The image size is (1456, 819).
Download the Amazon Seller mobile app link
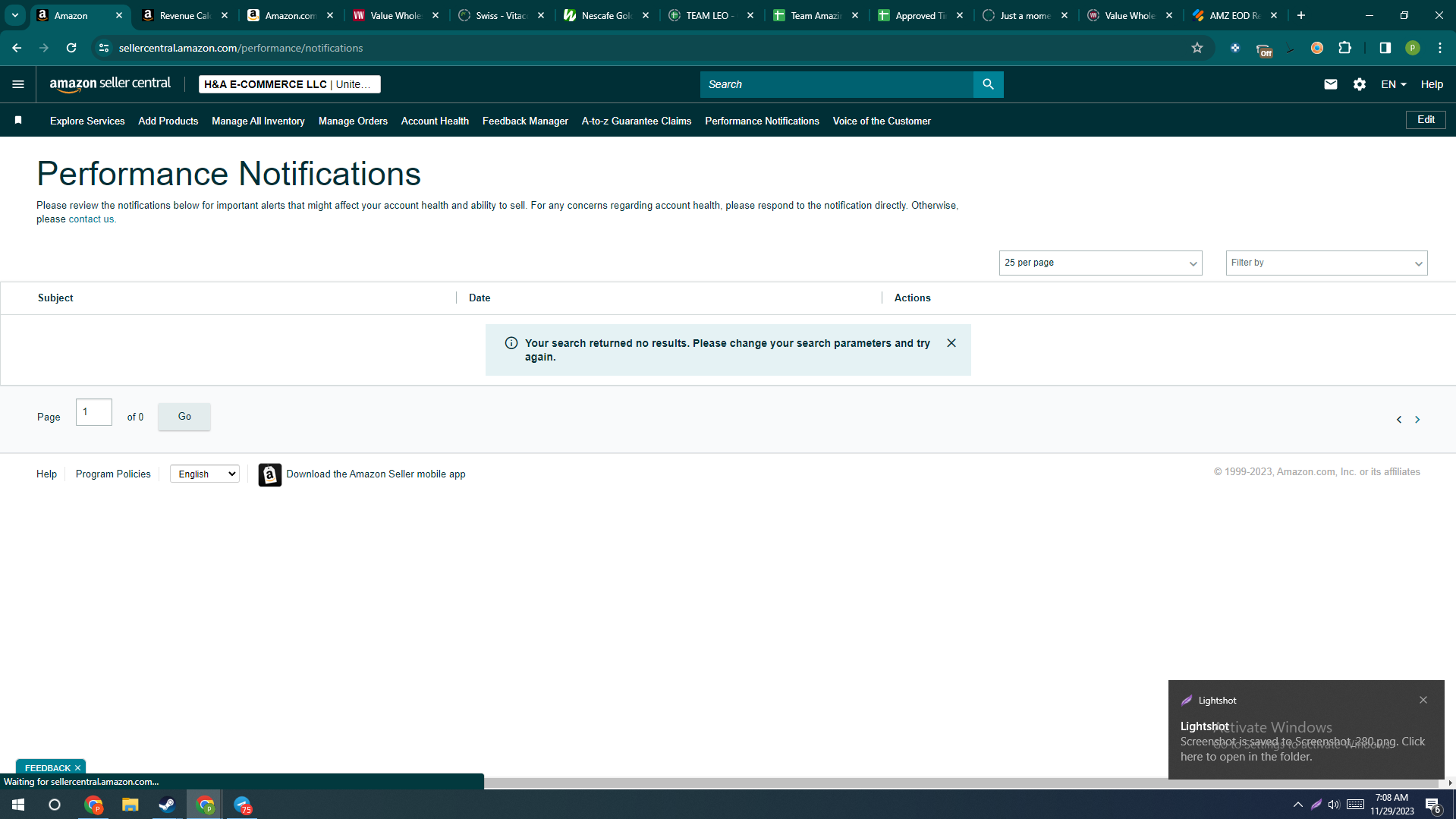(x=376, y=474)
